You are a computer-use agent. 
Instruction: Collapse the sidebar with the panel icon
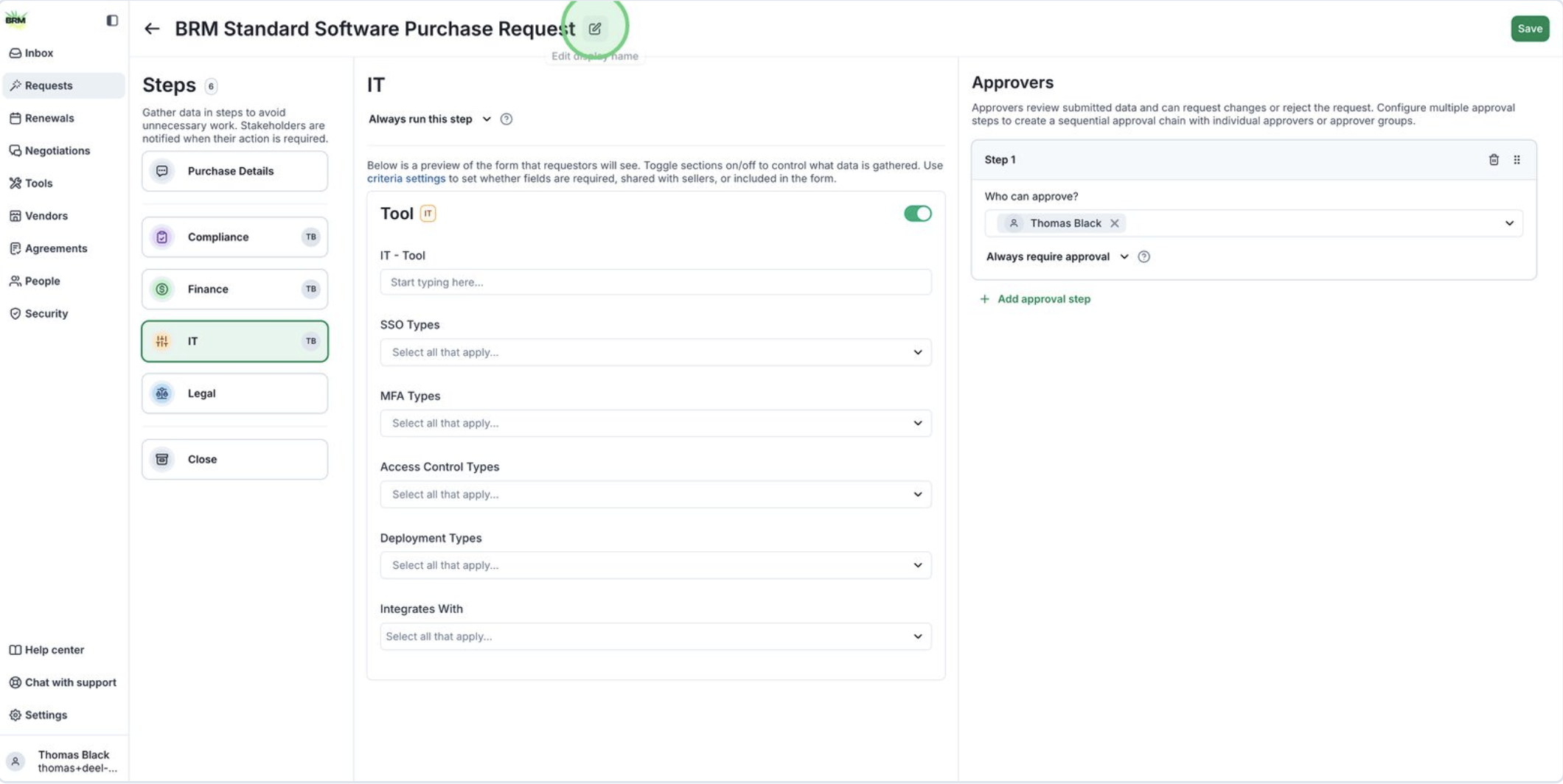(112, 21)
